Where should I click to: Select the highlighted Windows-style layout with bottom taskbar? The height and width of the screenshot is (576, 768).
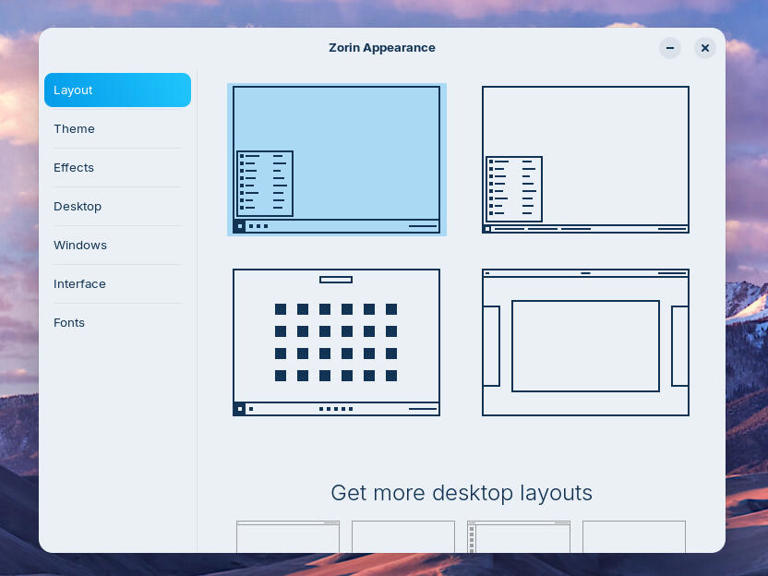(336, 160)
